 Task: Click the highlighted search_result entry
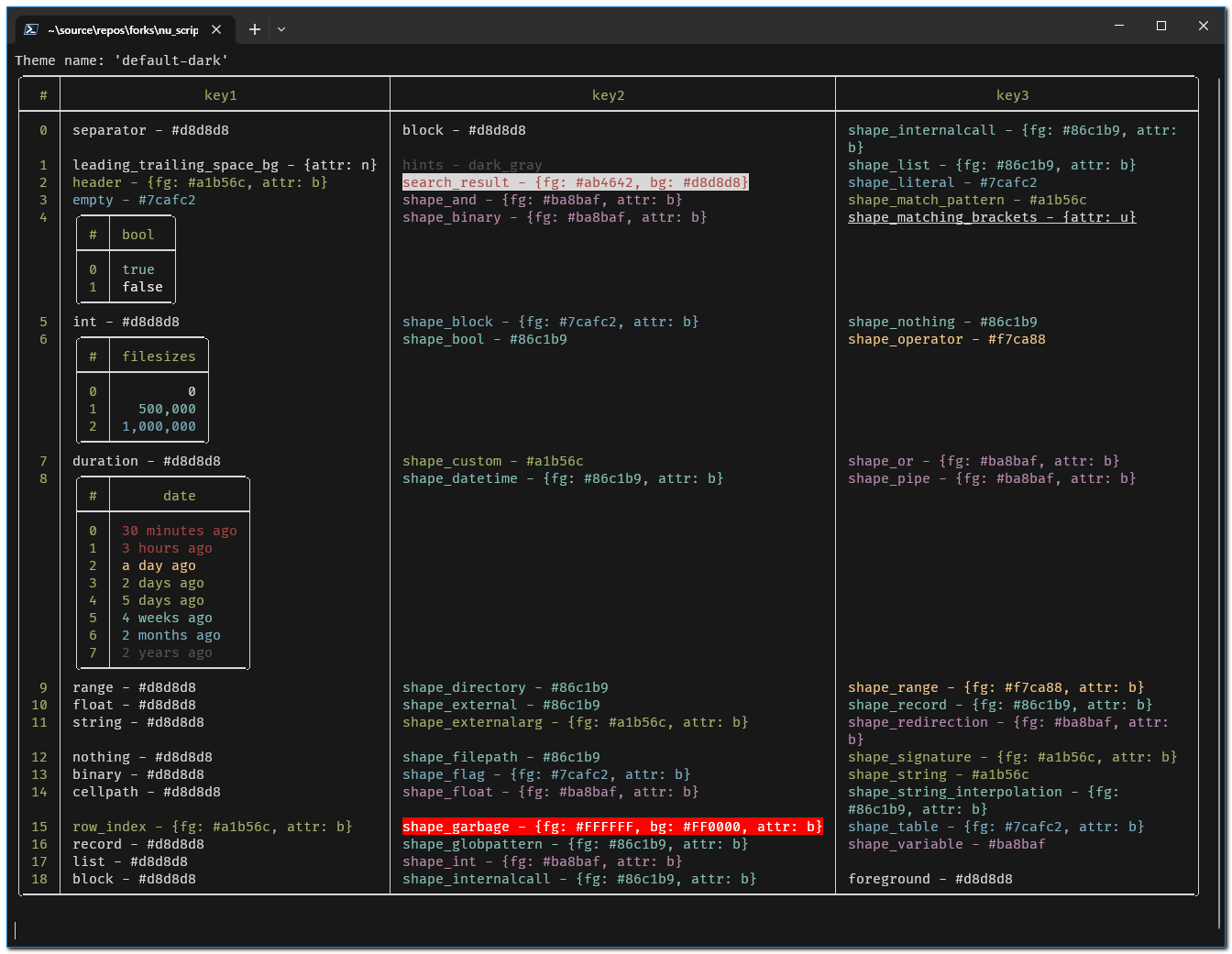[x=576, y=182]
